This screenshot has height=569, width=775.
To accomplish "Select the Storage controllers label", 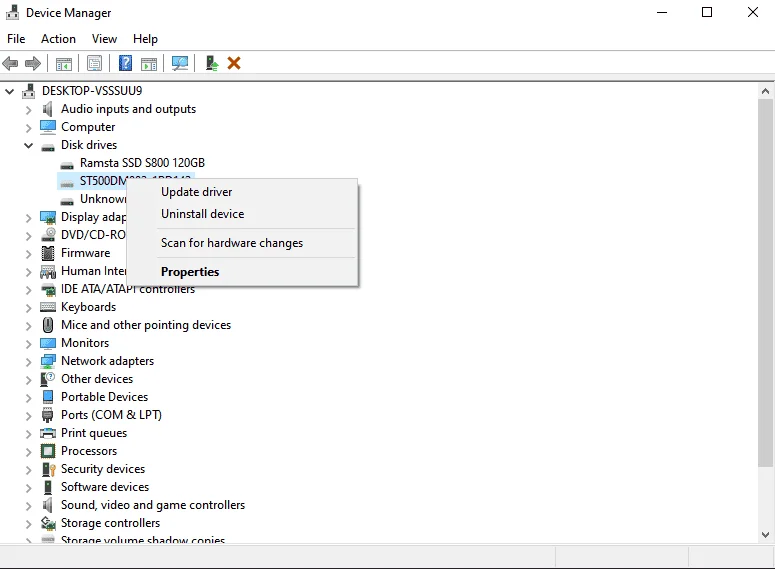I will (x=110, y=523).
